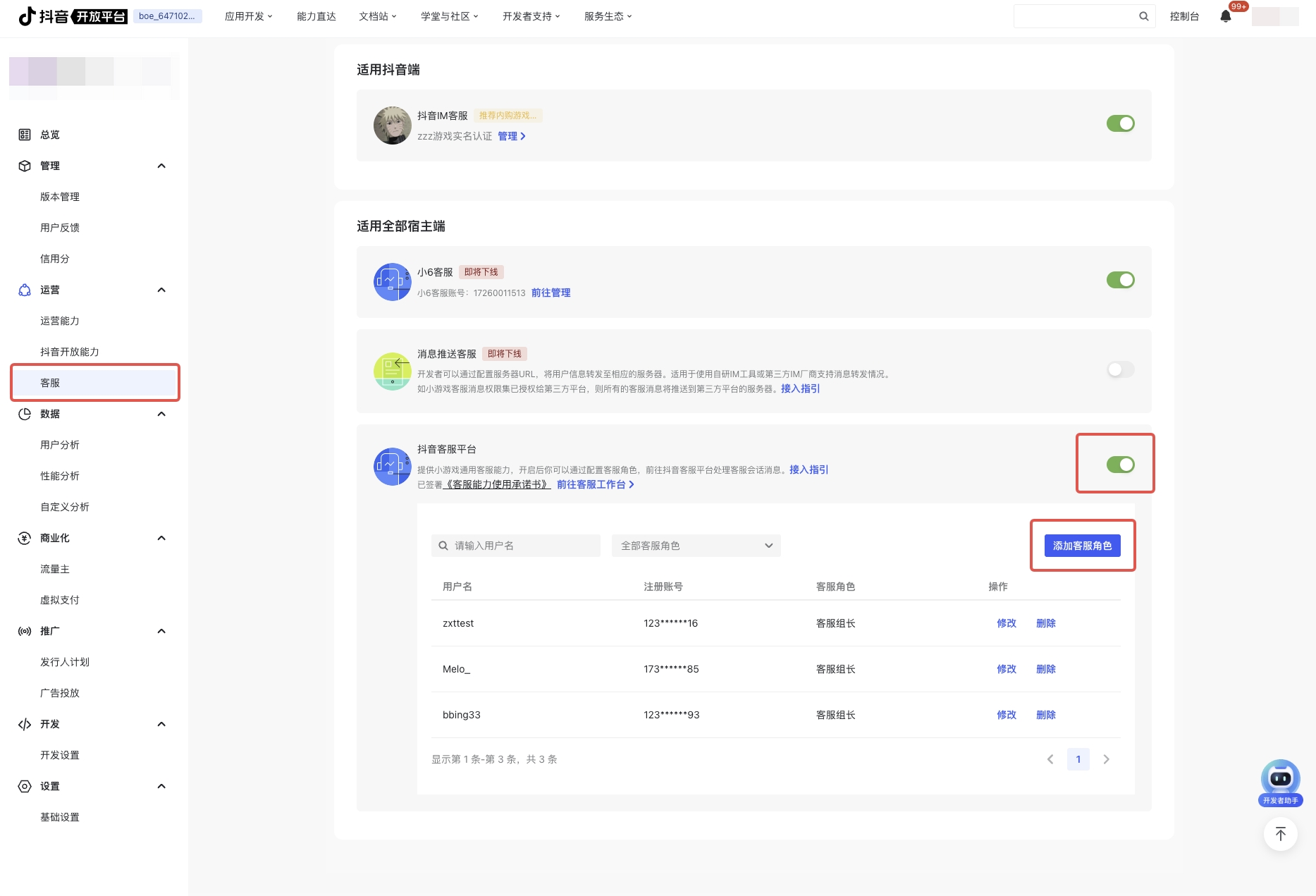Click the boe_647102... app tag
1316x896 pixels.
[x=167, y=16]
